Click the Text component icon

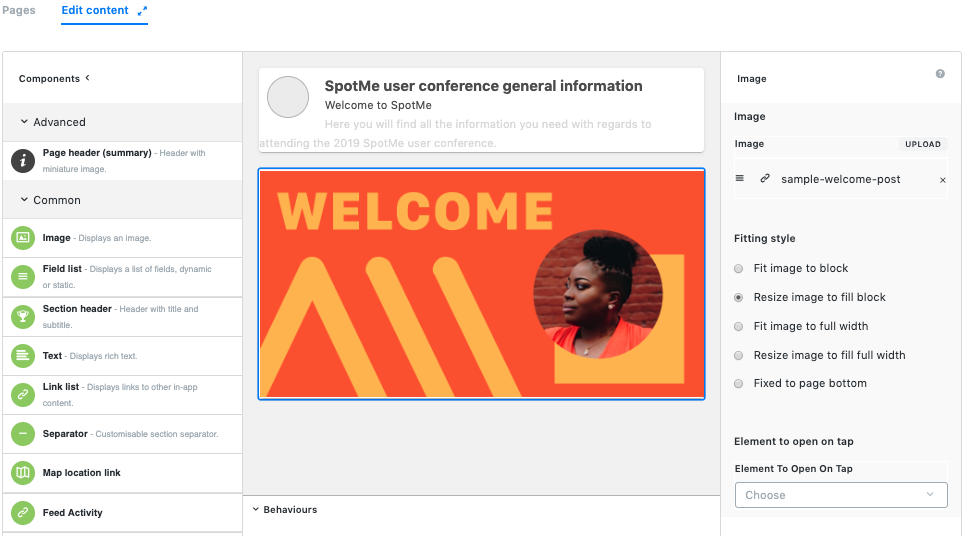pyautogui.click(x=23, y=356)
